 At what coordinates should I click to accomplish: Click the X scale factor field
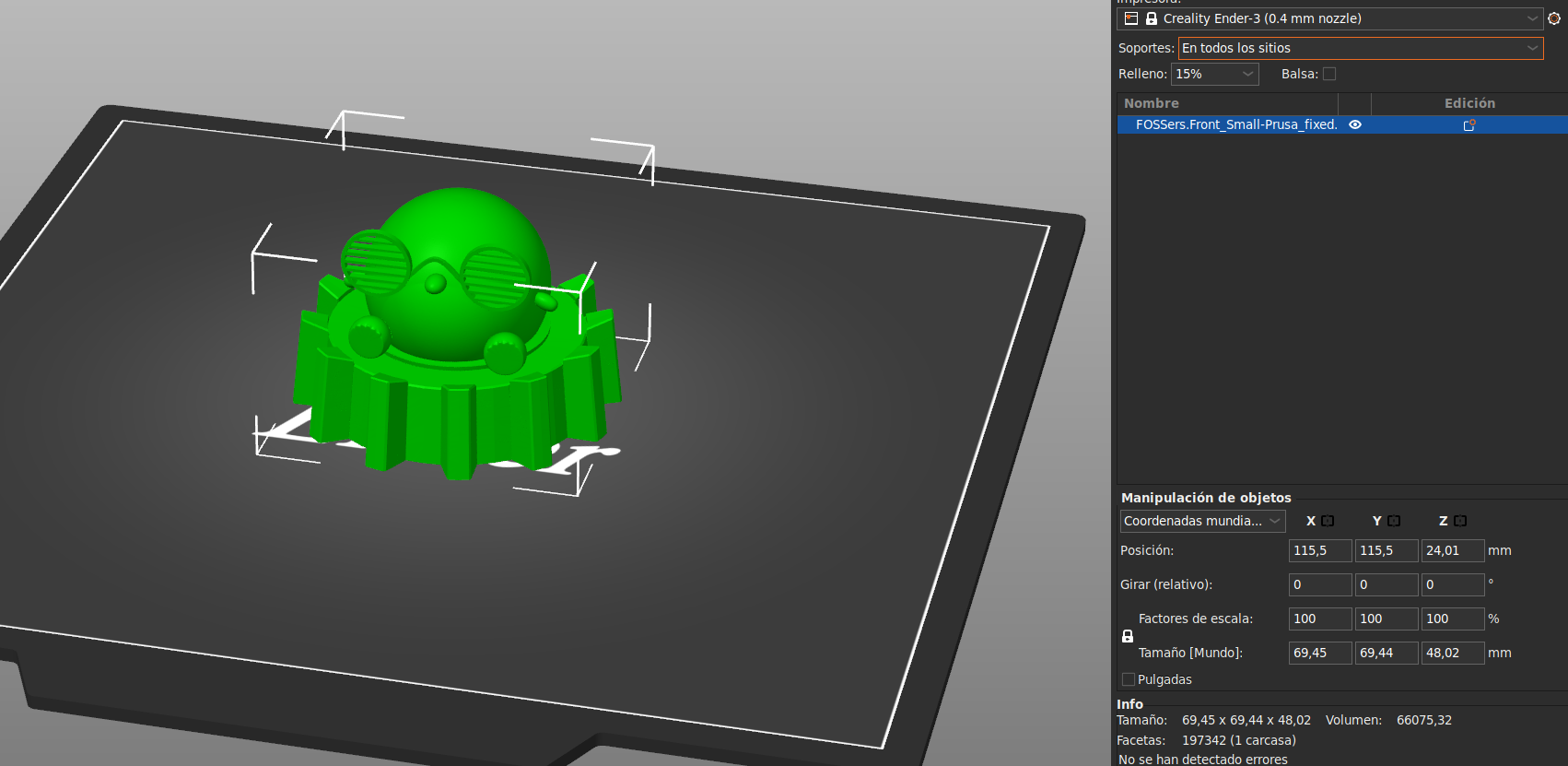coord(1320,619)
